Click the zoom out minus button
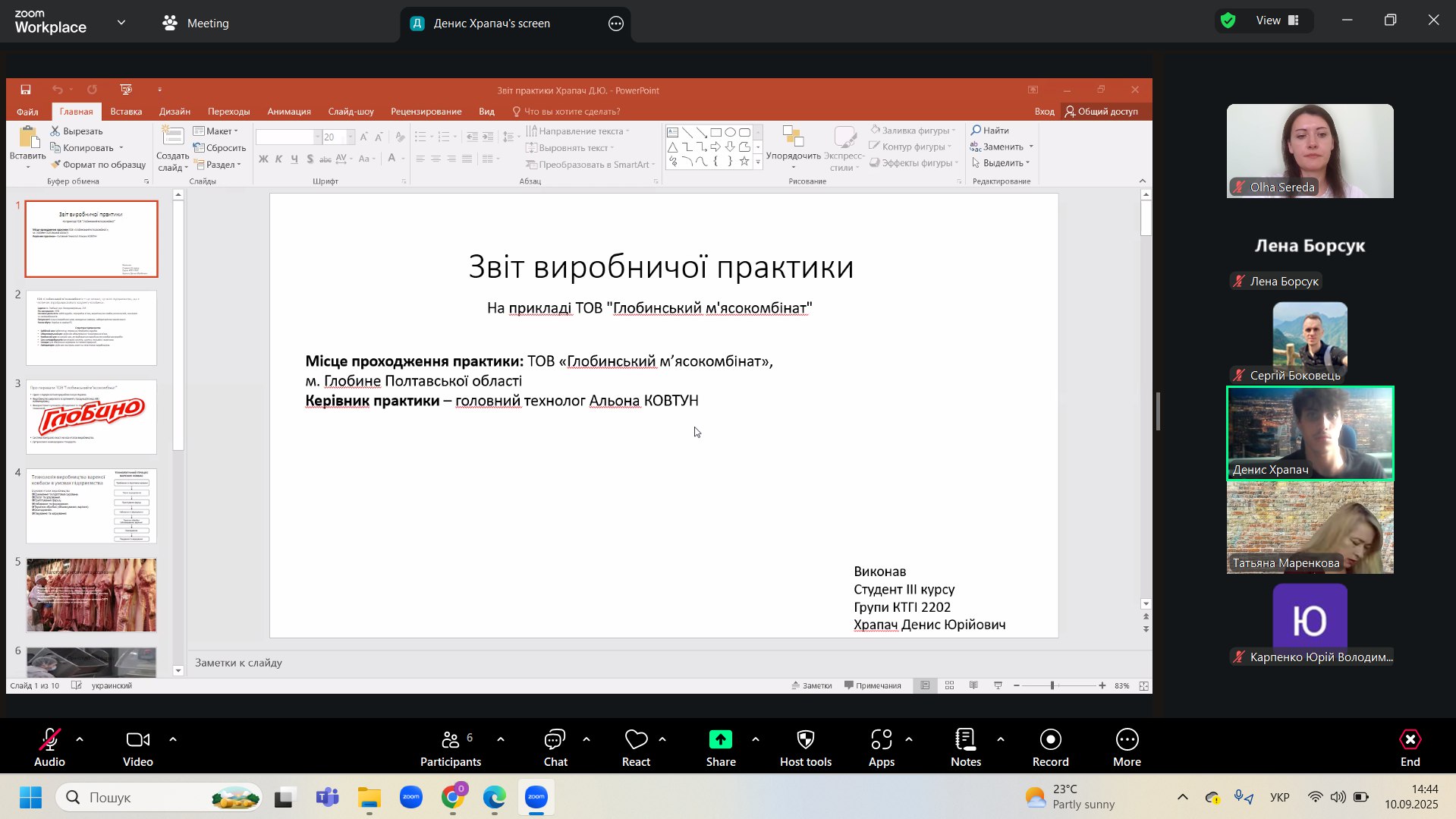Viewport: 1456px width, 819px height. coord(1017,685)
